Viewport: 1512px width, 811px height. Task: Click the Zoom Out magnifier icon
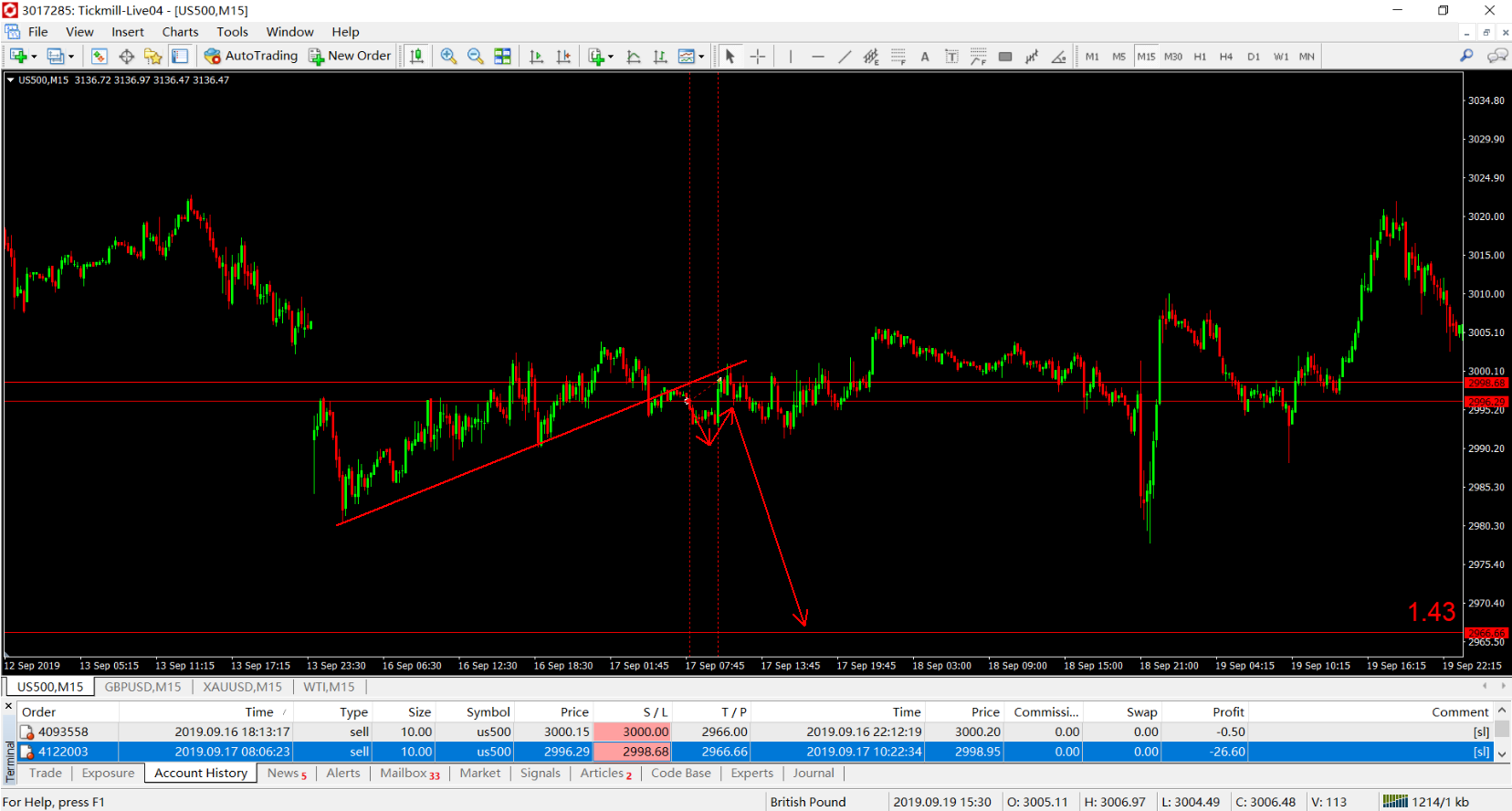click(475, 57)
